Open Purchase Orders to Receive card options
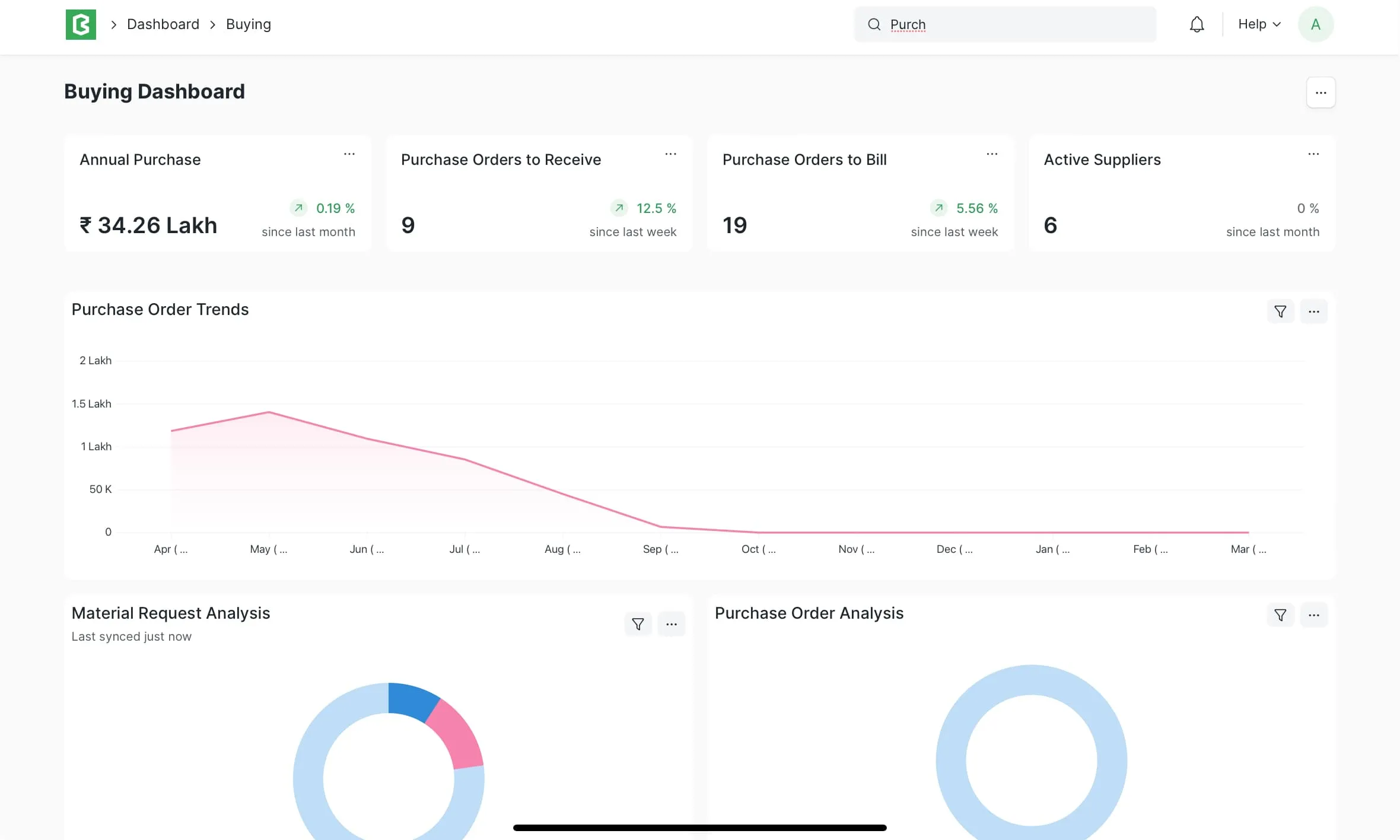Image resolution: width=1400 pixels, height=840 pixels. pos(670,154)
